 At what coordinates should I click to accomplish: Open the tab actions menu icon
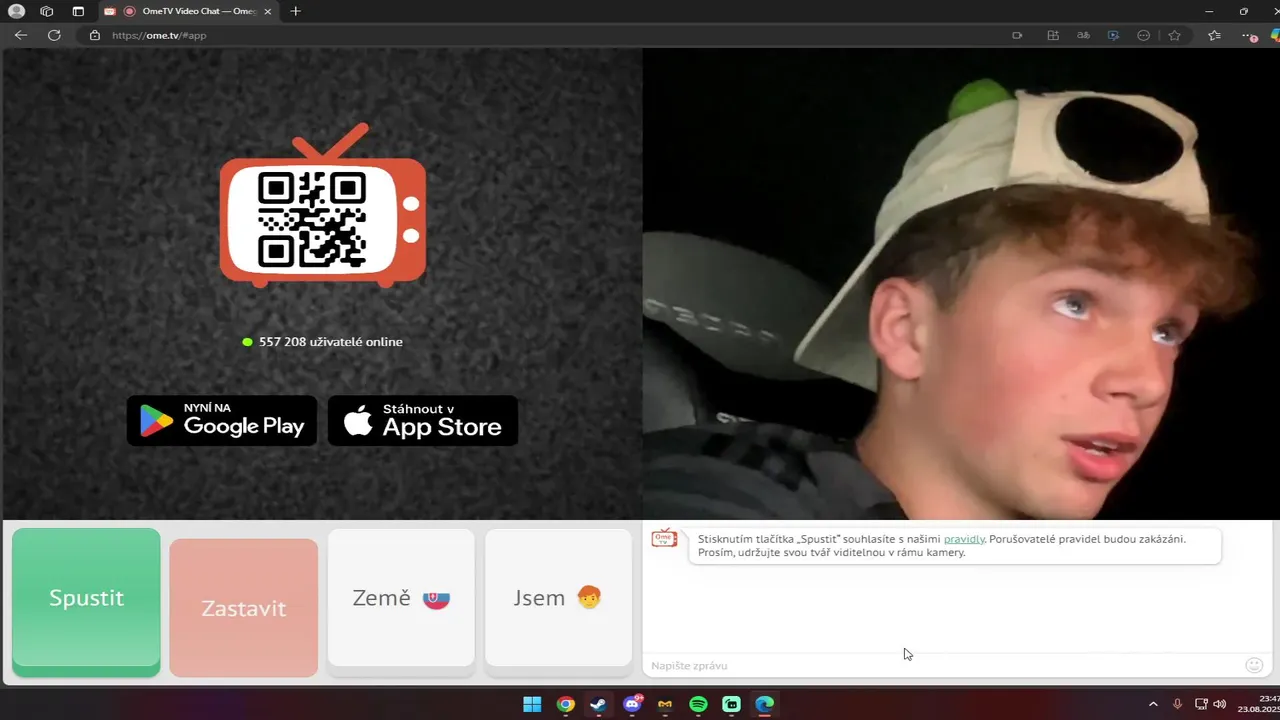pos(78,11)
